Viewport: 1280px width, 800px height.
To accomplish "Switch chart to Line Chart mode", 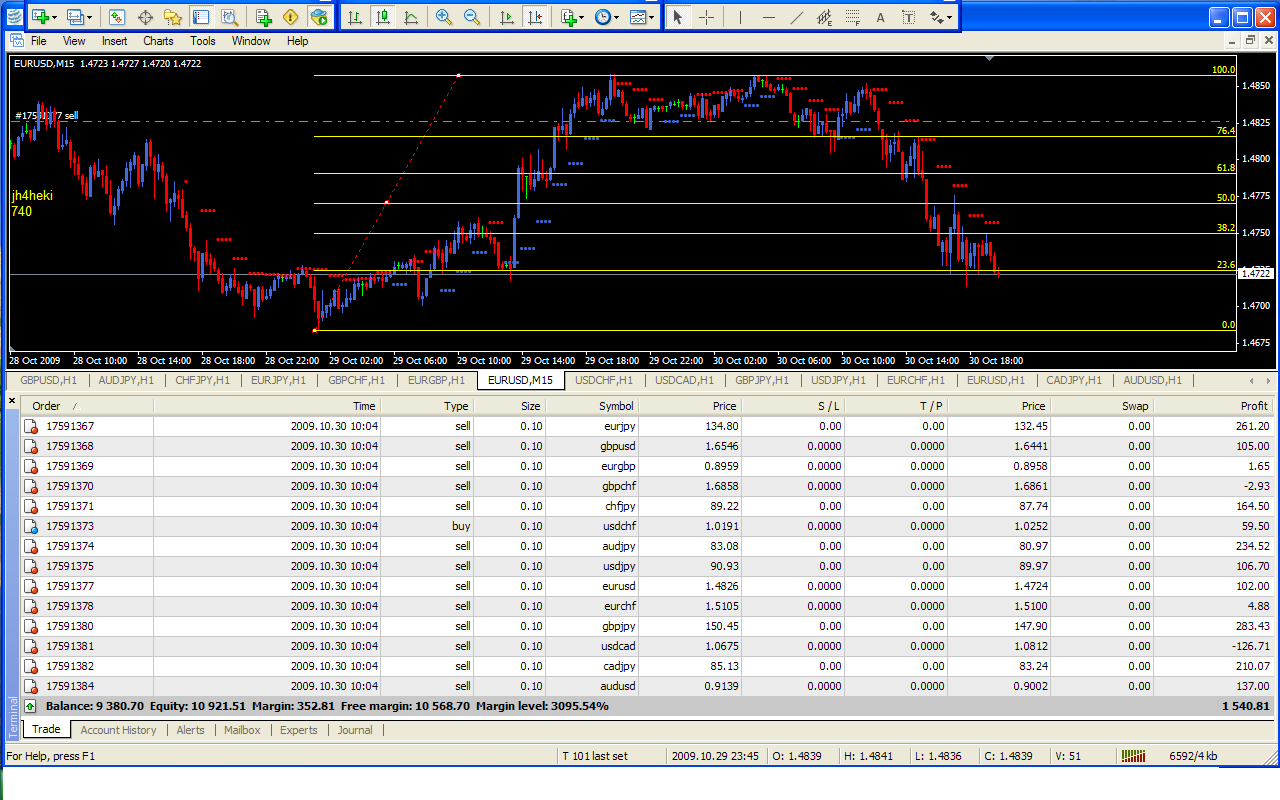I will (410, 16).
